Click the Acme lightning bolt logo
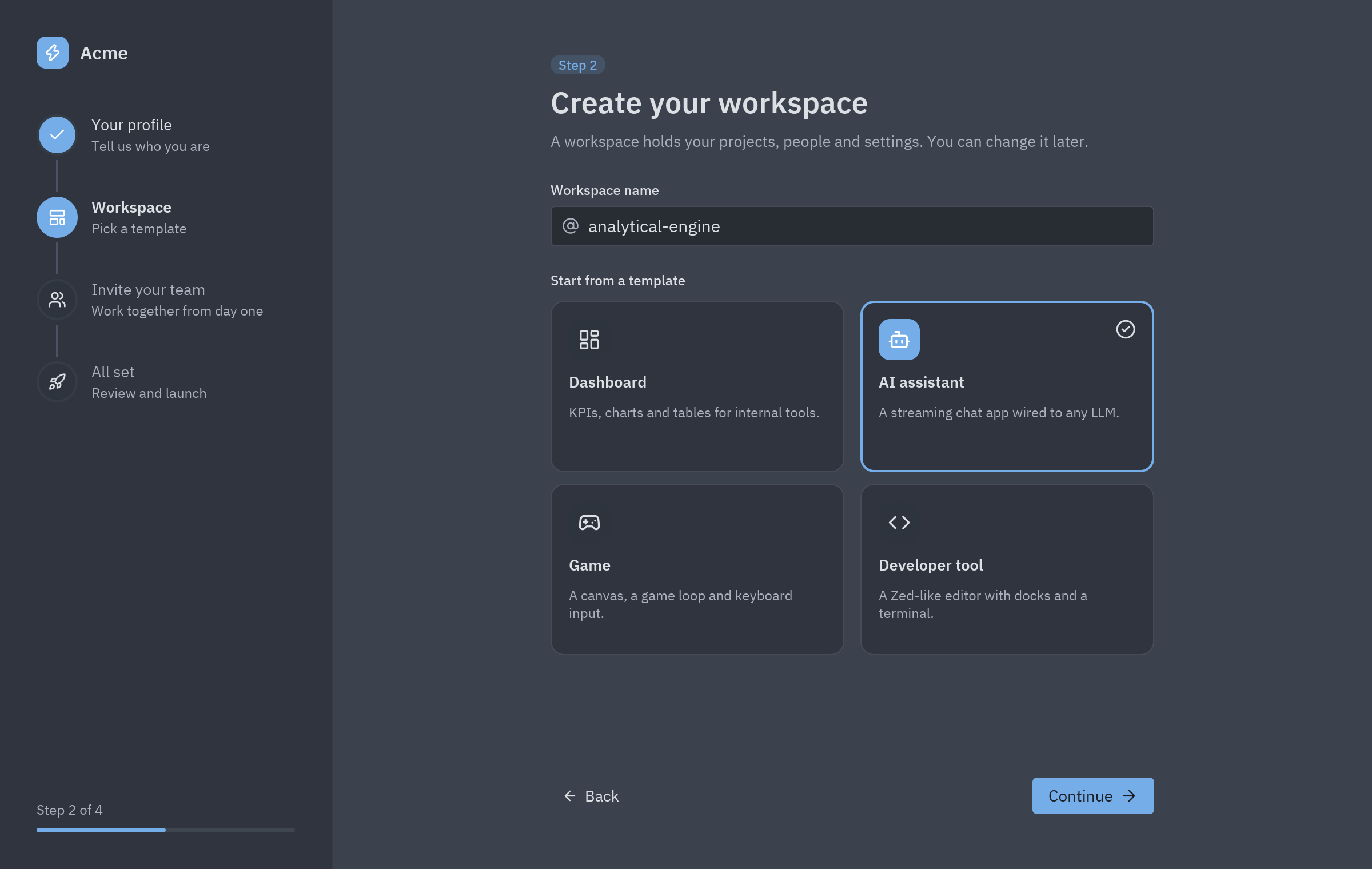Image resolution: width=1372 pixels, height=869 pixels. coord(53,53)
